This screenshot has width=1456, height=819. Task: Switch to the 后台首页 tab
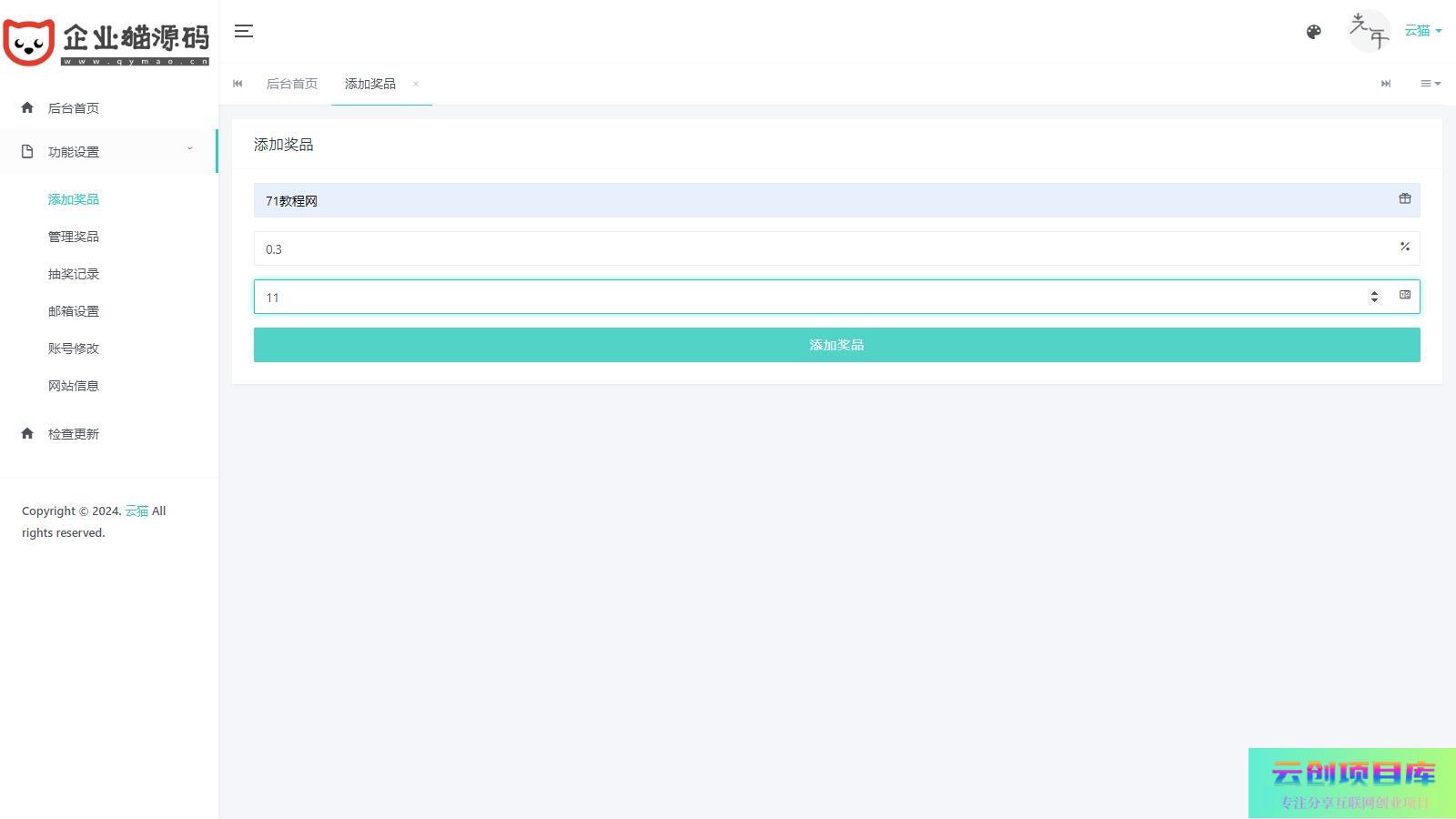point(291,84)
